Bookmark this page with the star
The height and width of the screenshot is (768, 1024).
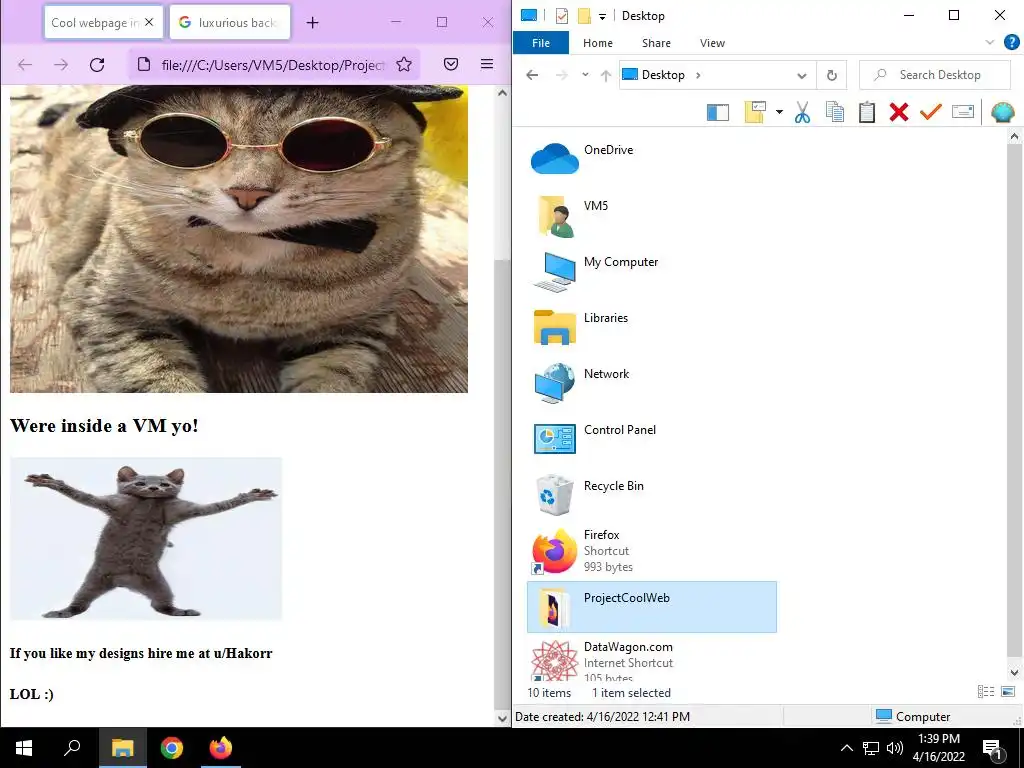point(404,64)
